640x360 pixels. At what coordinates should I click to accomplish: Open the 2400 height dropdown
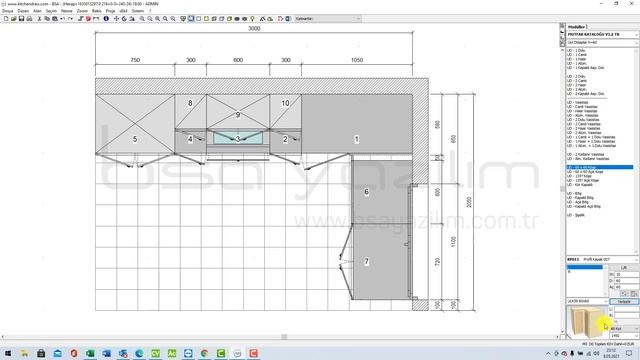point(624,336)
